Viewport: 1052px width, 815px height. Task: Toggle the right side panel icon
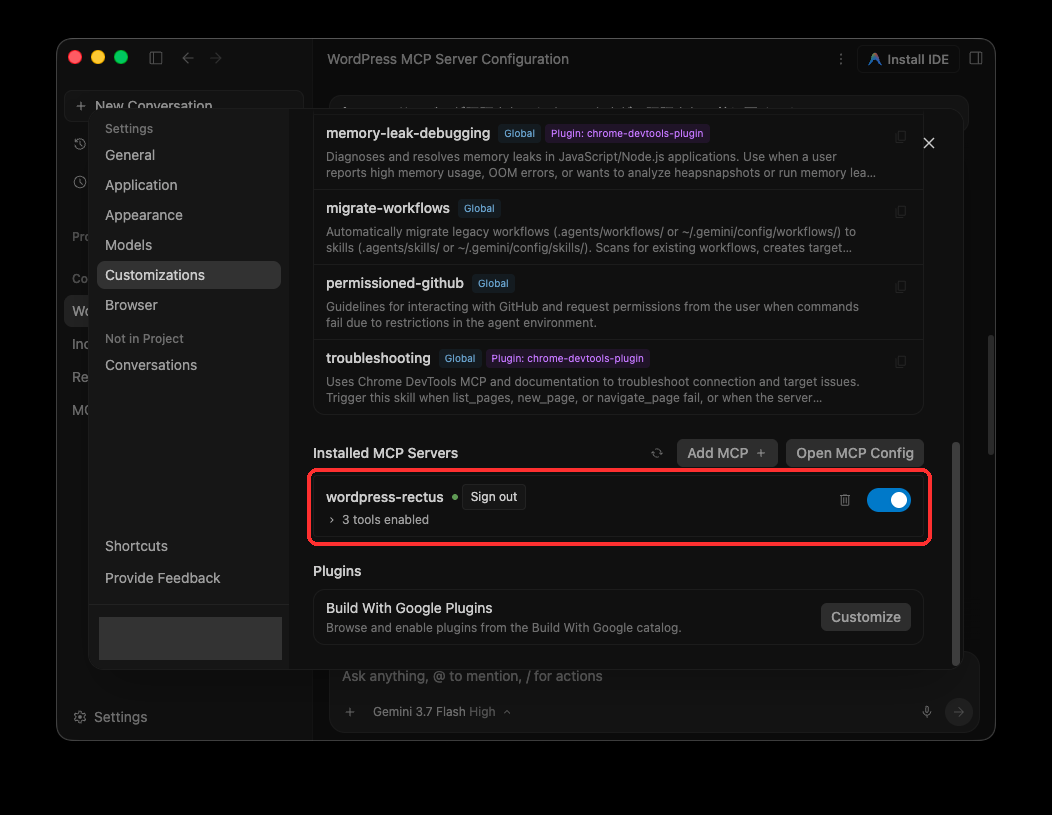[976, 58]
